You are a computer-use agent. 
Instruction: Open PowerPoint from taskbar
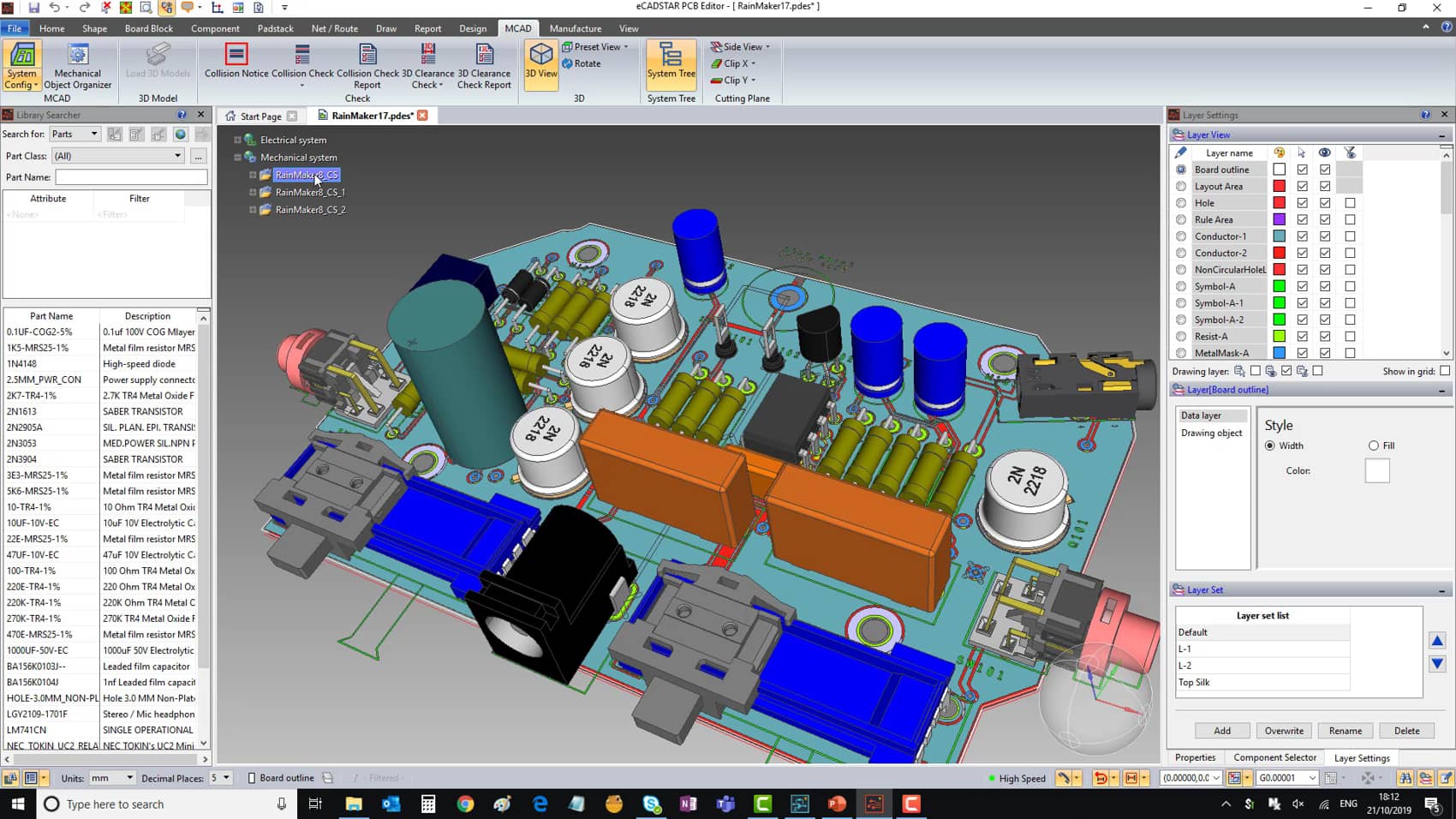[837, 804]
